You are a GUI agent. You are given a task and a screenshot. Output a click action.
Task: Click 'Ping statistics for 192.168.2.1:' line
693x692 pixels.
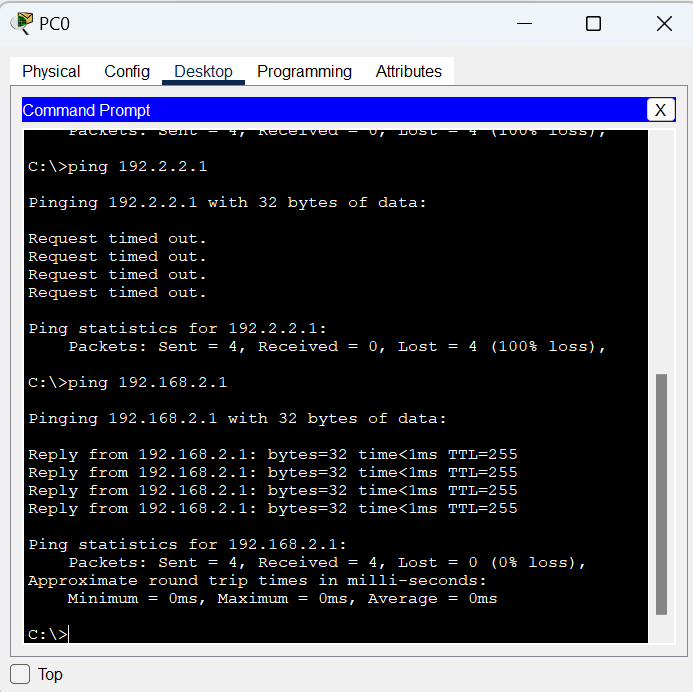(187, 544)
